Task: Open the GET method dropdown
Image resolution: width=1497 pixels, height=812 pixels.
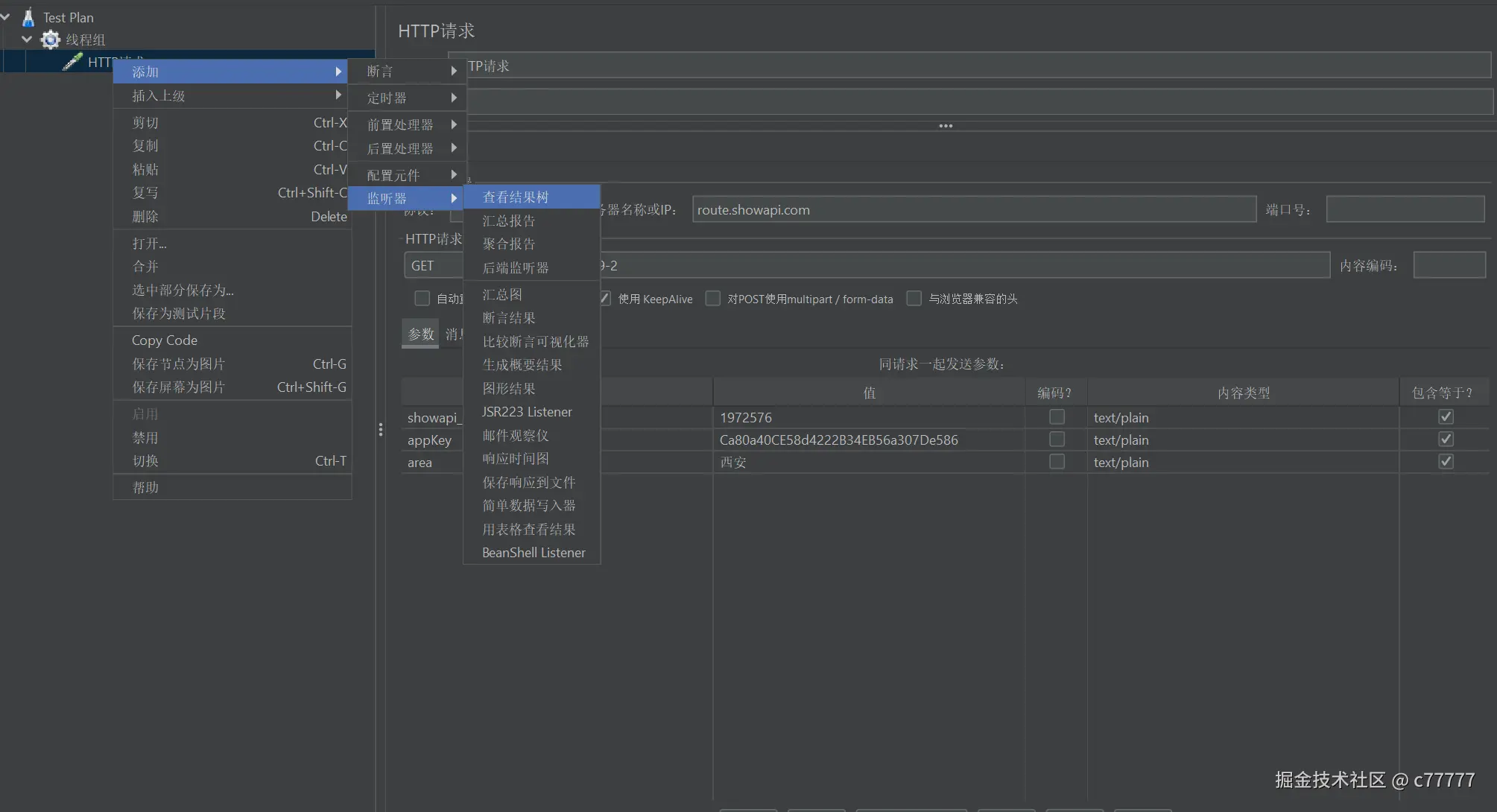Action: pyautogui.click(x=432, y=266)
